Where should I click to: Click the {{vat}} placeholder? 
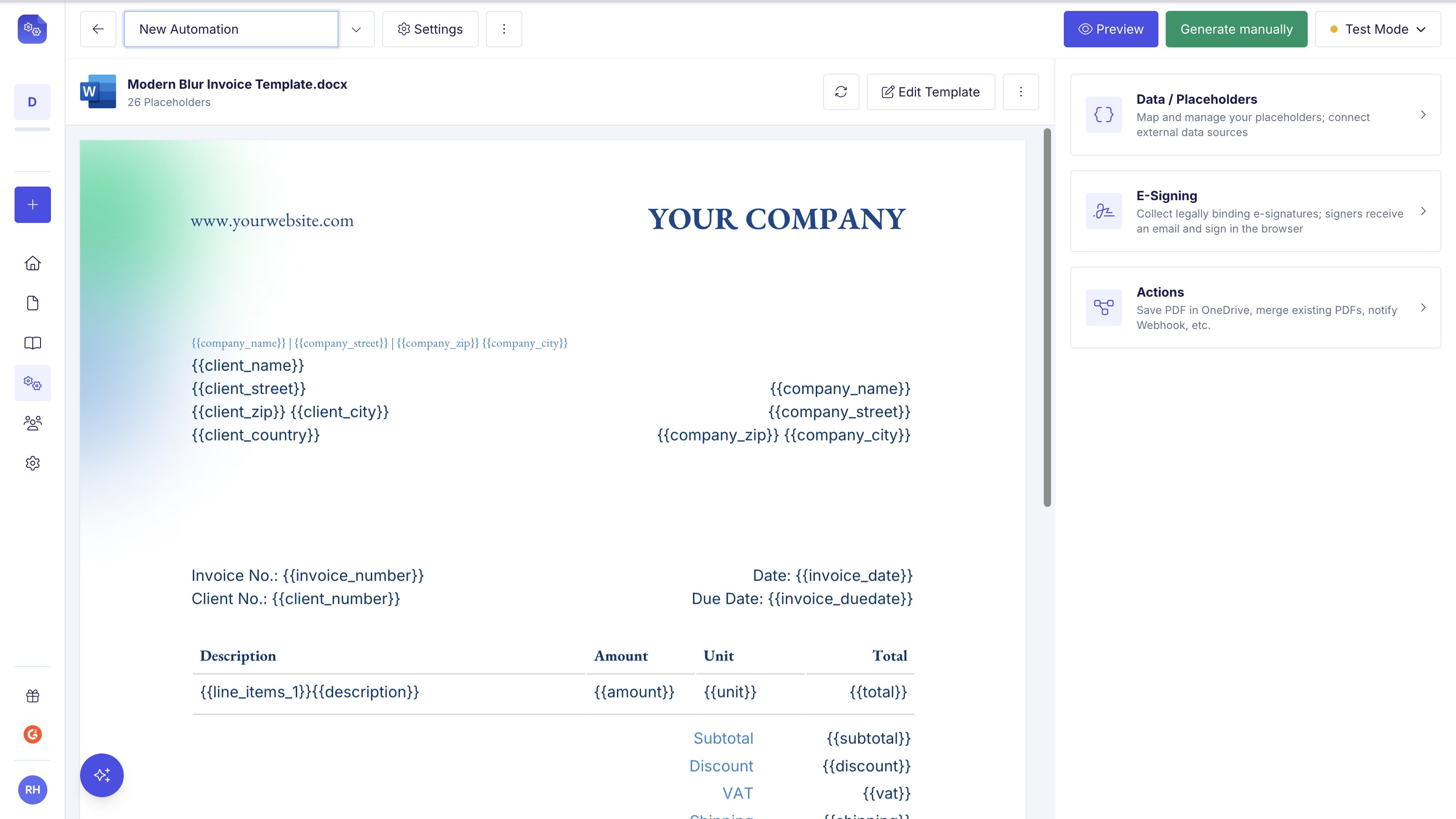point(887,793)
